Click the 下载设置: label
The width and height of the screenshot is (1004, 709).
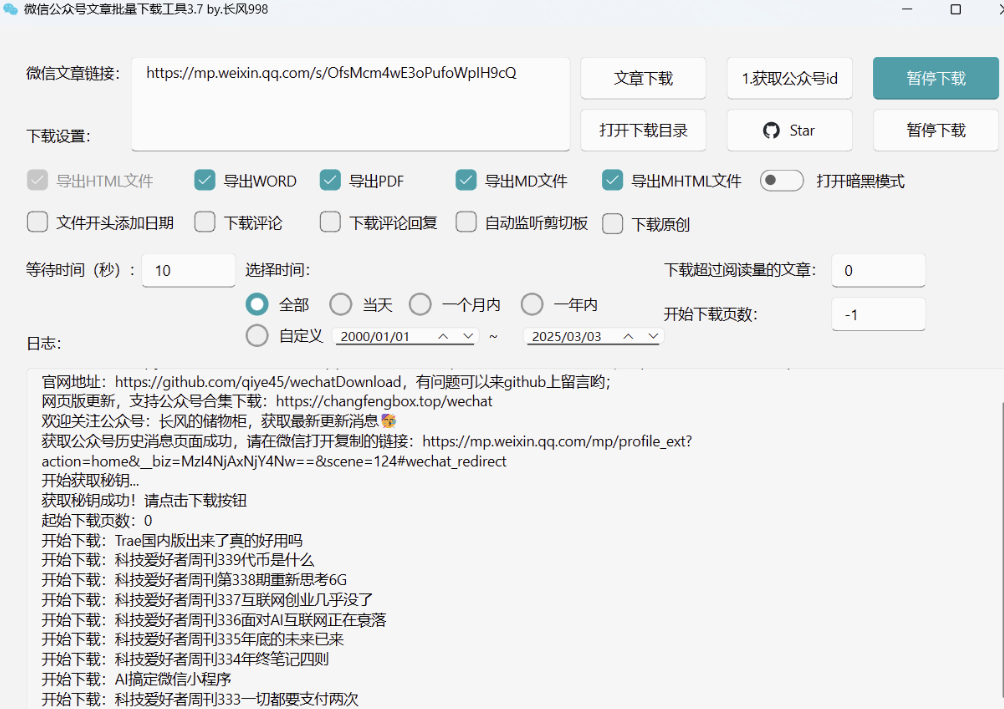tap(58, 136)
